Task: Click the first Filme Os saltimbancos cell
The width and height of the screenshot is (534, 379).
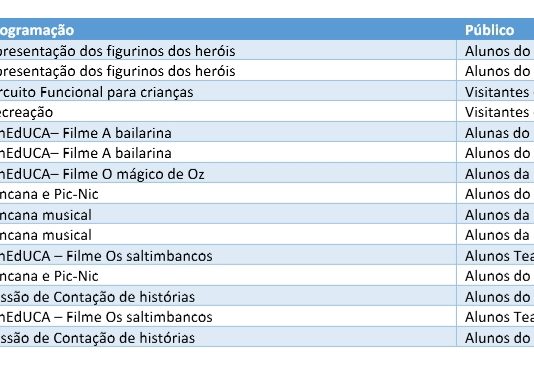Action: 228,255
